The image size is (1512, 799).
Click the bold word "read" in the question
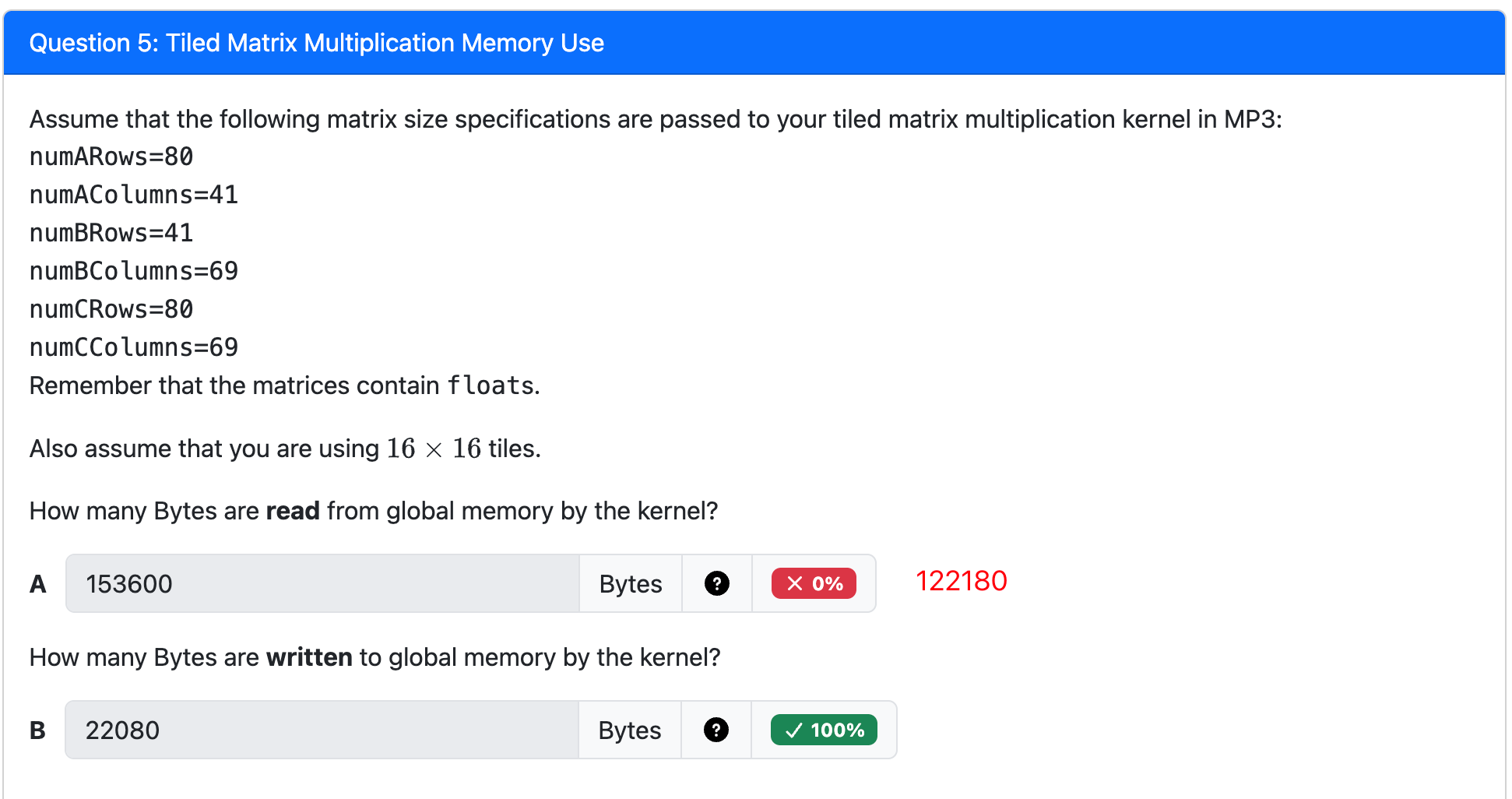coord(293,511)
